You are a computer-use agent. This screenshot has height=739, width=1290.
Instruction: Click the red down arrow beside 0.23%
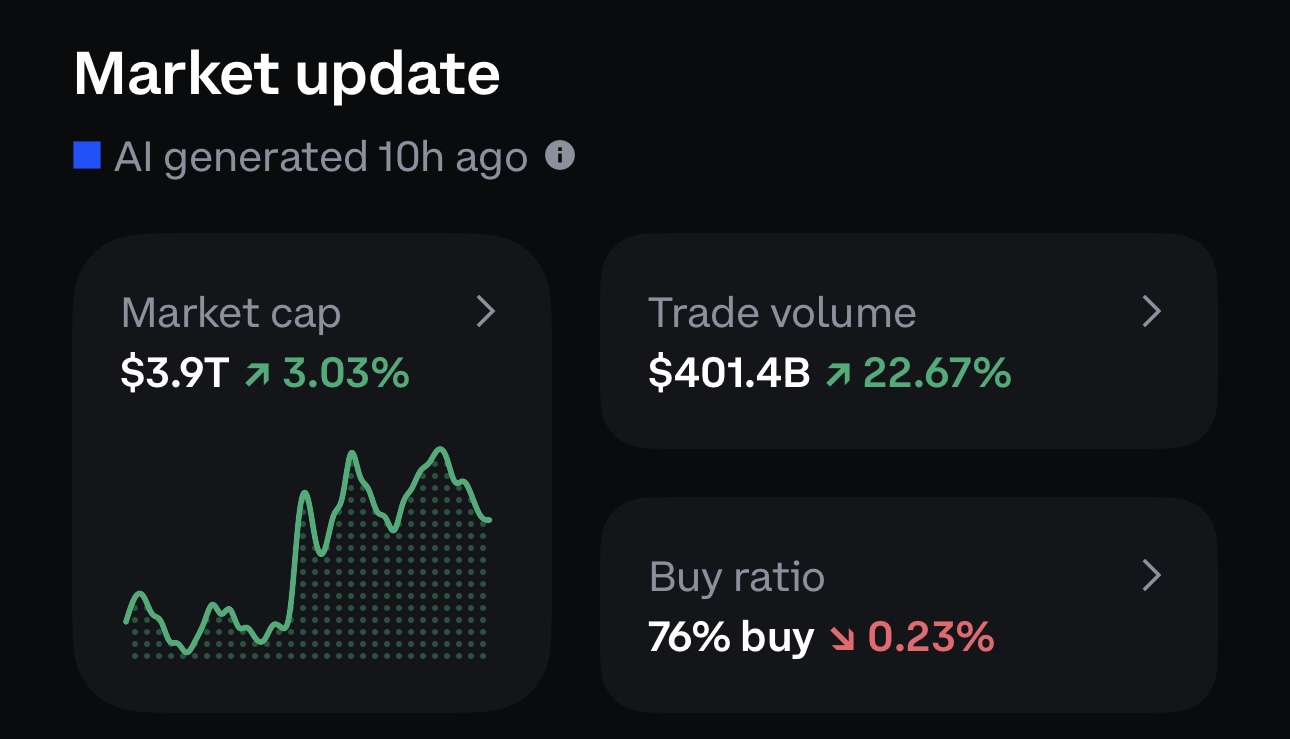[x=842, y=637]
